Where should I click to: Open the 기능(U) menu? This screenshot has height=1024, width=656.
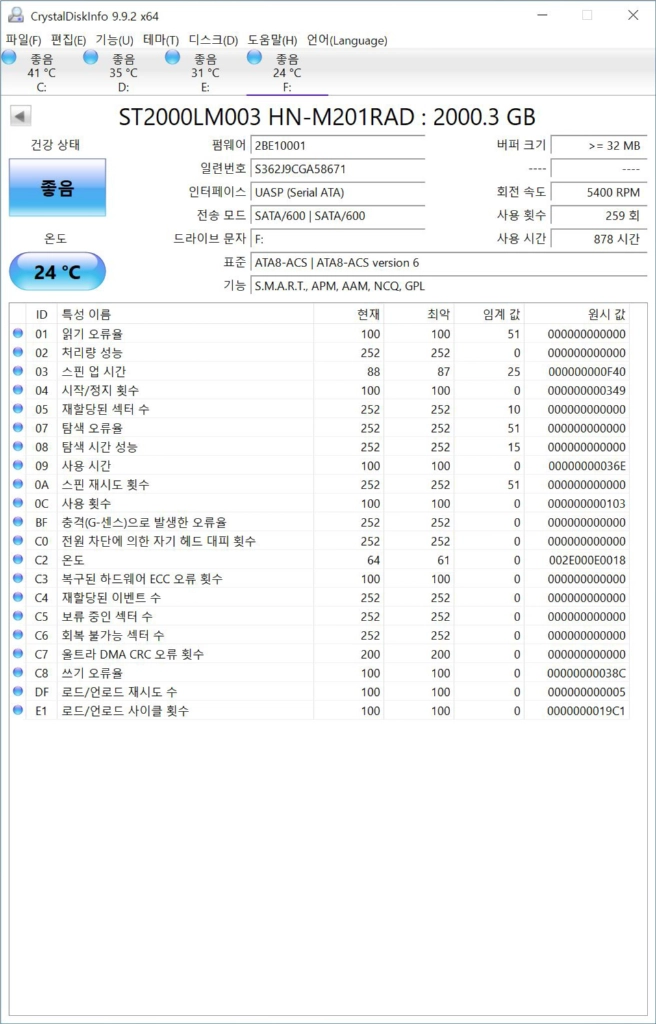[x=114, y=40]
